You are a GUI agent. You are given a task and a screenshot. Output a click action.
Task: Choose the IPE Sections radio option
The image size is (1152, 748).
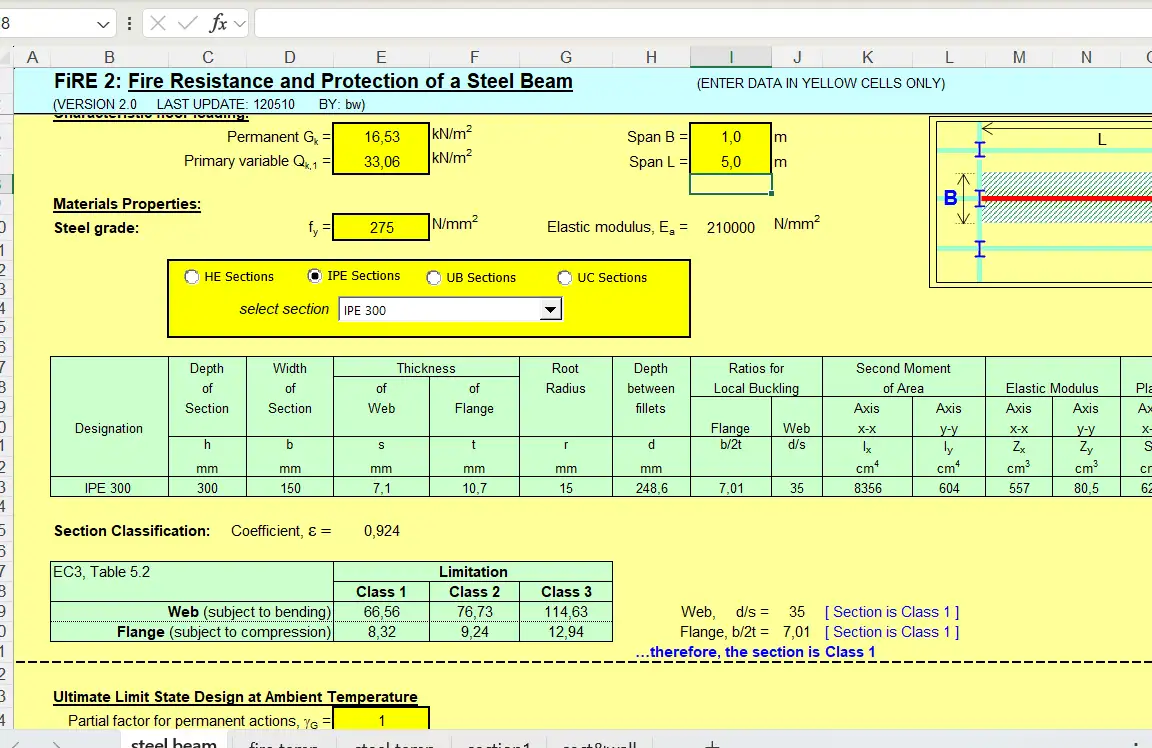(x=315, y=276)
